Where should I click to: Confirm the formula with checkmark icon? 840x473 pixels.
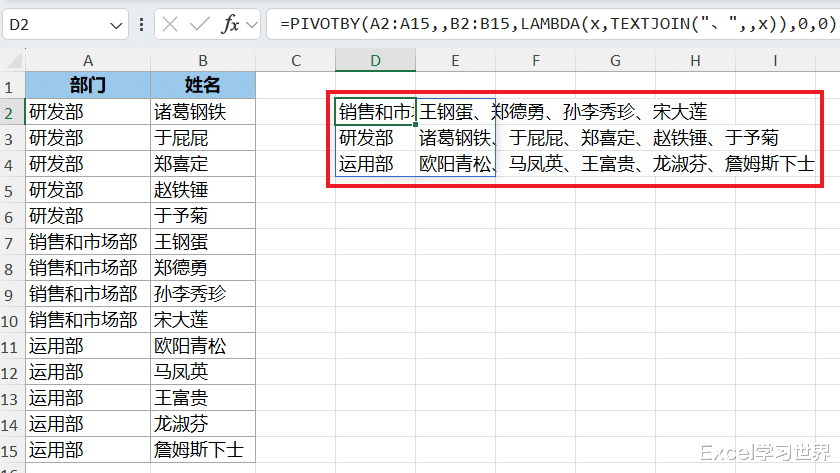[x=200, y=24]
